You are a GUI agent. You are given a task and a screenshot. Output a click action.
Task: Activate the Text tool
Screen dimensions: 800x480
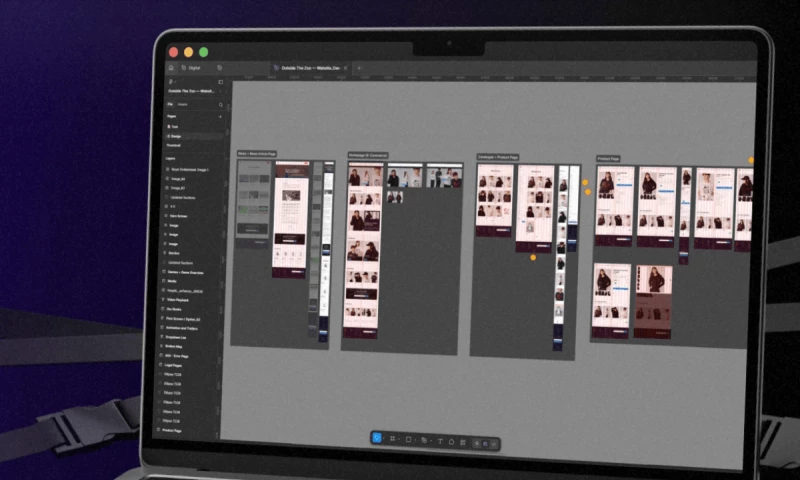[x=440, y=440]
